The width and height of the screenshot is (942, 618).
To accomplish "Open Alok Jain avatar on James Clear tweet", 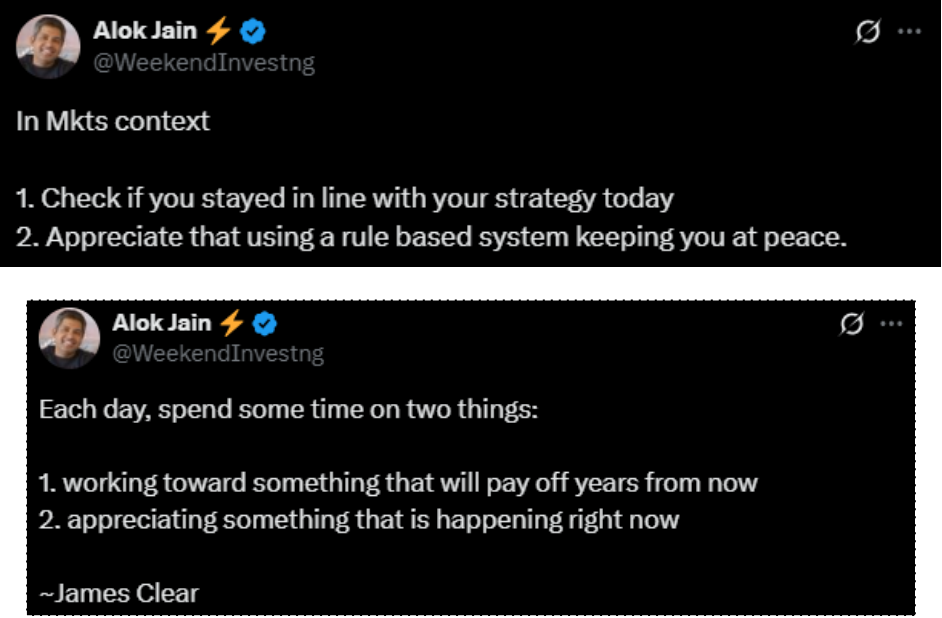I will click(69, 339).
